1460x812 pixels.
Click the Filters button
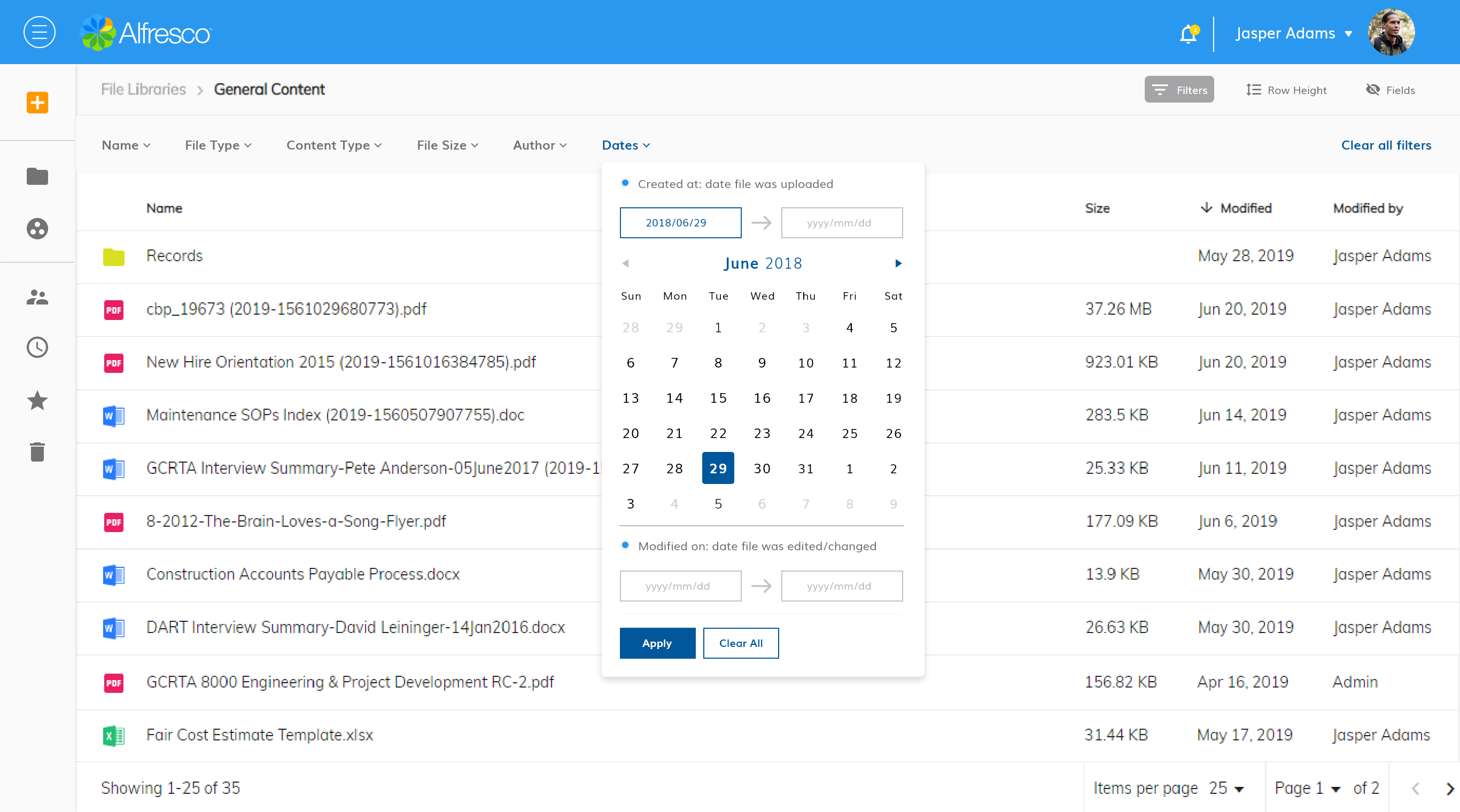[x=1179, y=89]
